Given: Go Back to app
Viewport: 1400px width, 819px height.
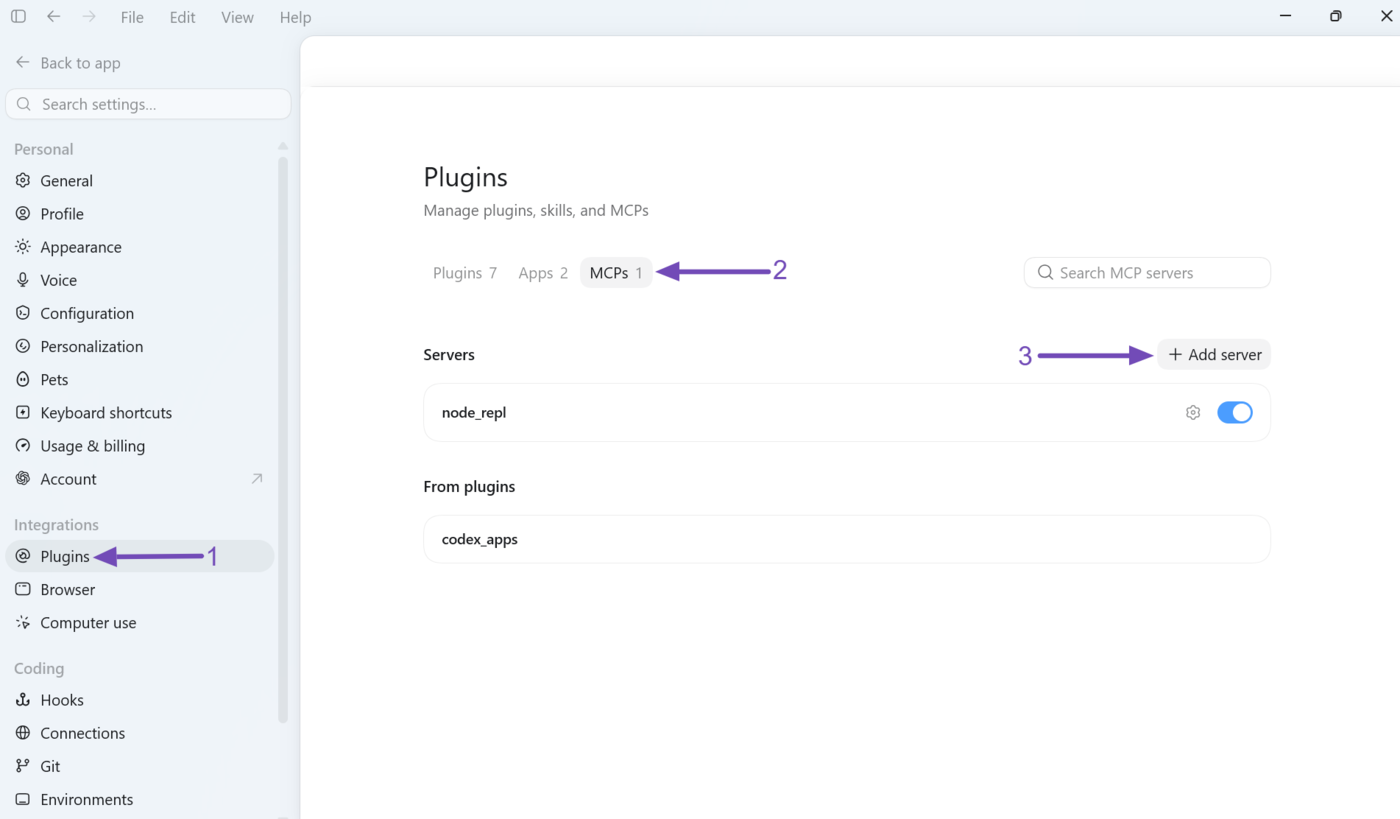Looking at the screenshot, I should [68, 63].
